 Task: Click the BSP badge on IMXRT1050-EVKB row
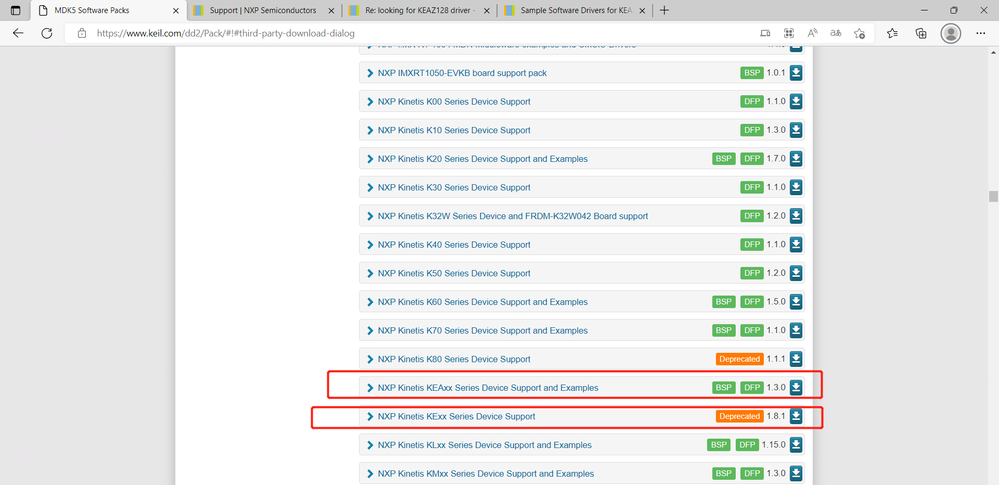[x=752, y=73]
